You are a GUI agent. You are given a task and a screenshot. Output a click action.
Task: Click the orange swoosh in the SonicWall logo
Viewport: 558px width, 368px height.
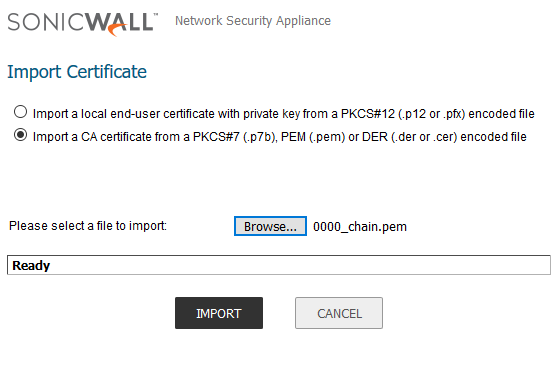117,30
